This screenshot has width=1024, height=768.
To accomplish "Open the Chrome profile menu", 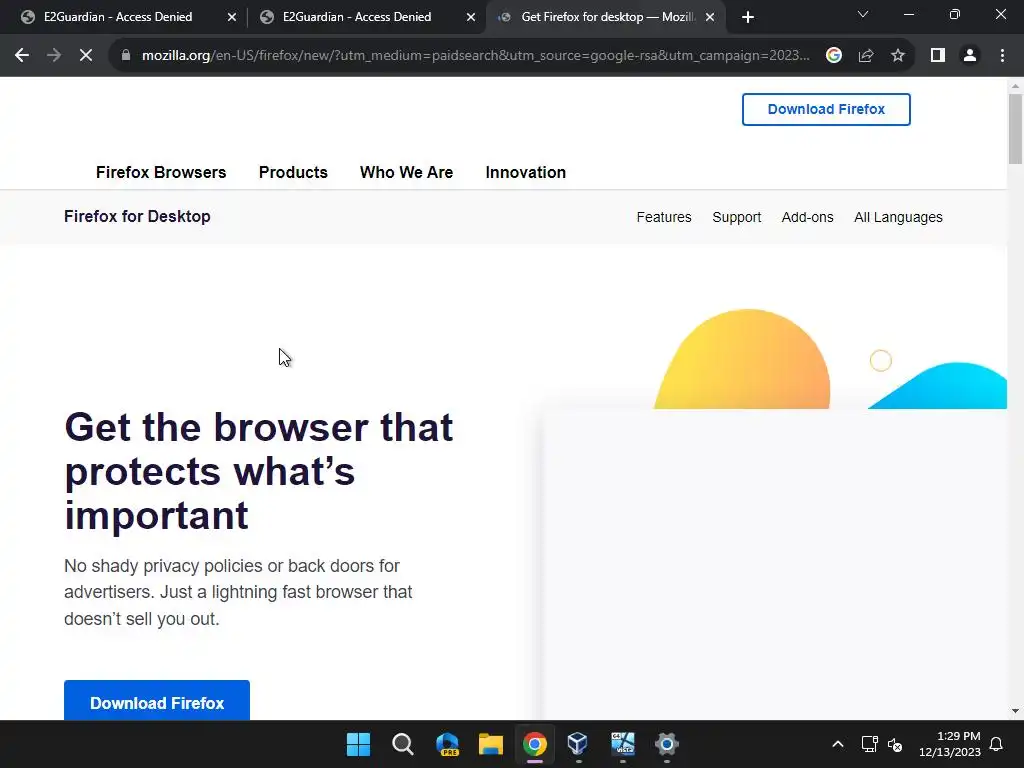I will coord(970,56).
